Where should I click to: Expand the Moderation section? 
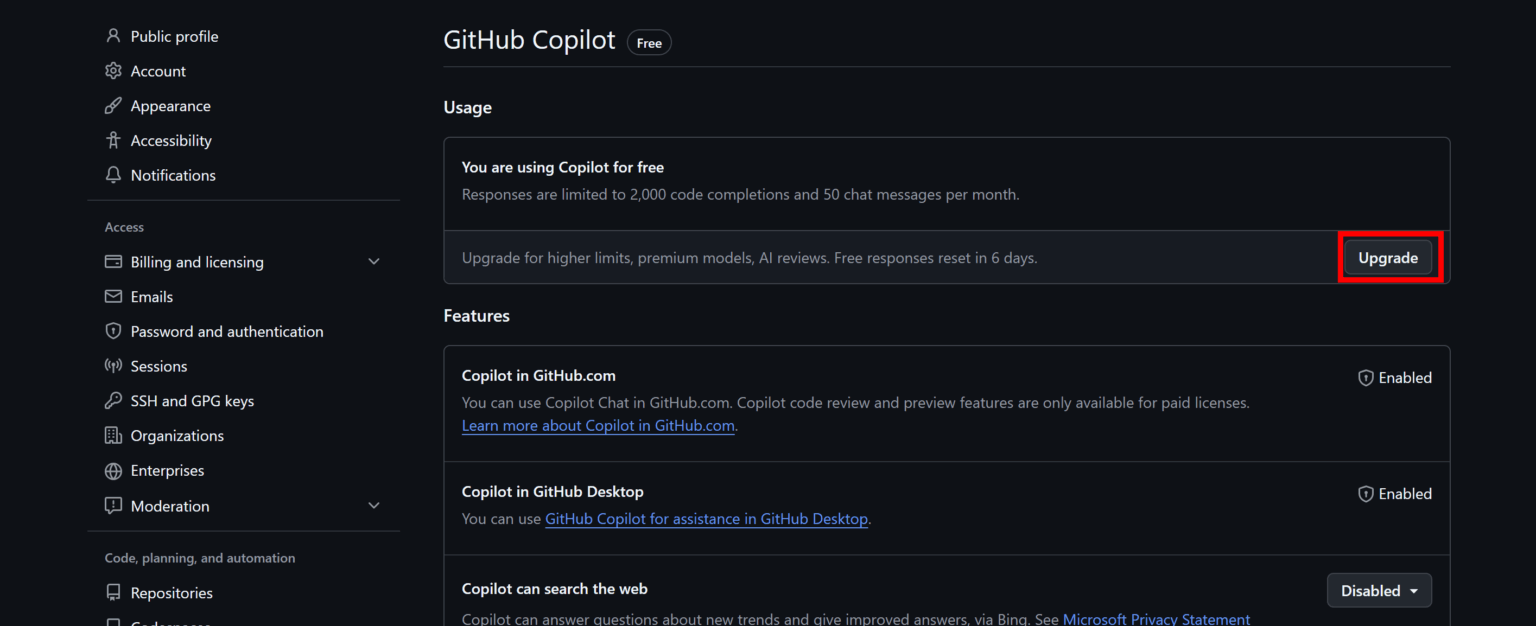tap(374, 506)
